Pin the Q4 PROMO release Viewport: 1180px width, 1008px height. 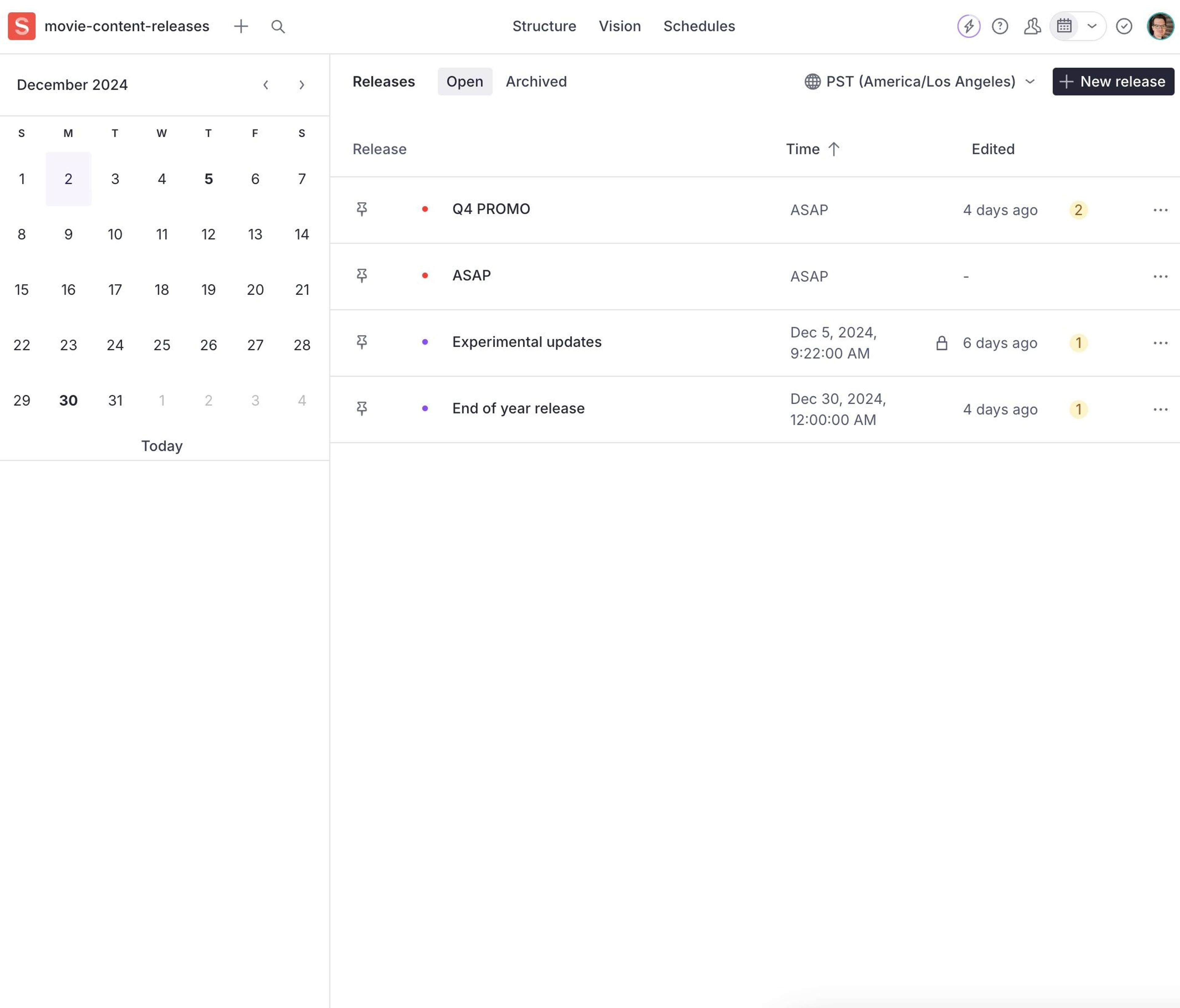click(x=362, y=209)
